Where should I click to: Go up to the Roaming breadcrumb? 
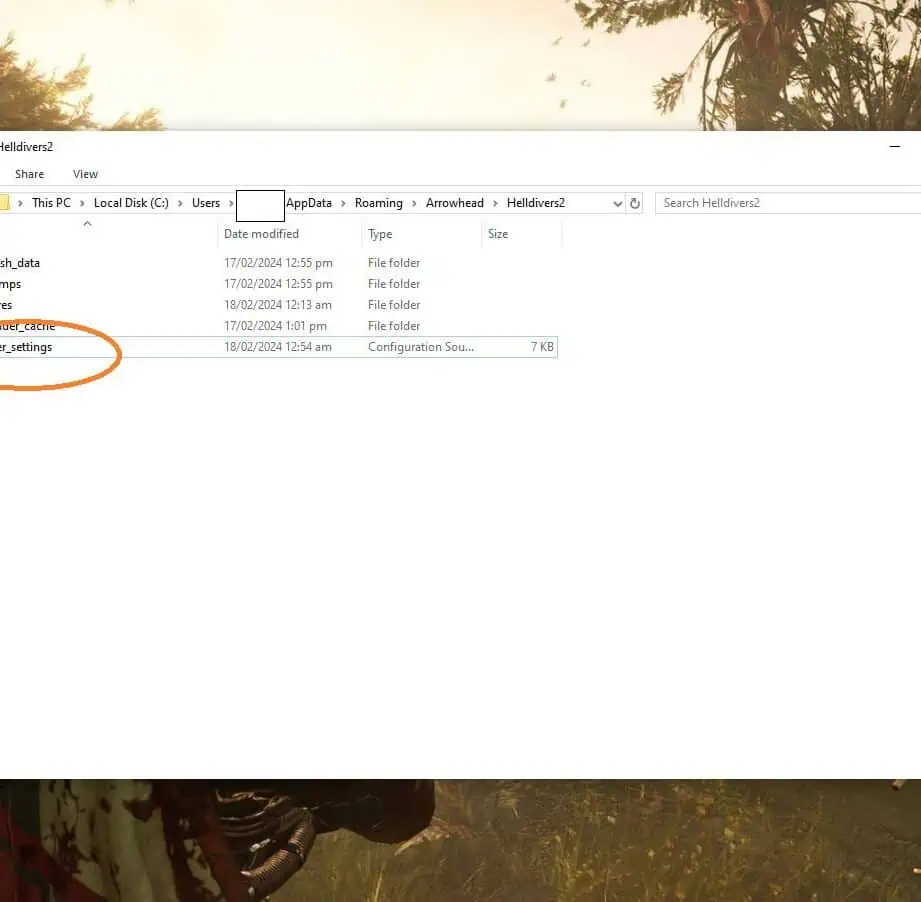379,203
